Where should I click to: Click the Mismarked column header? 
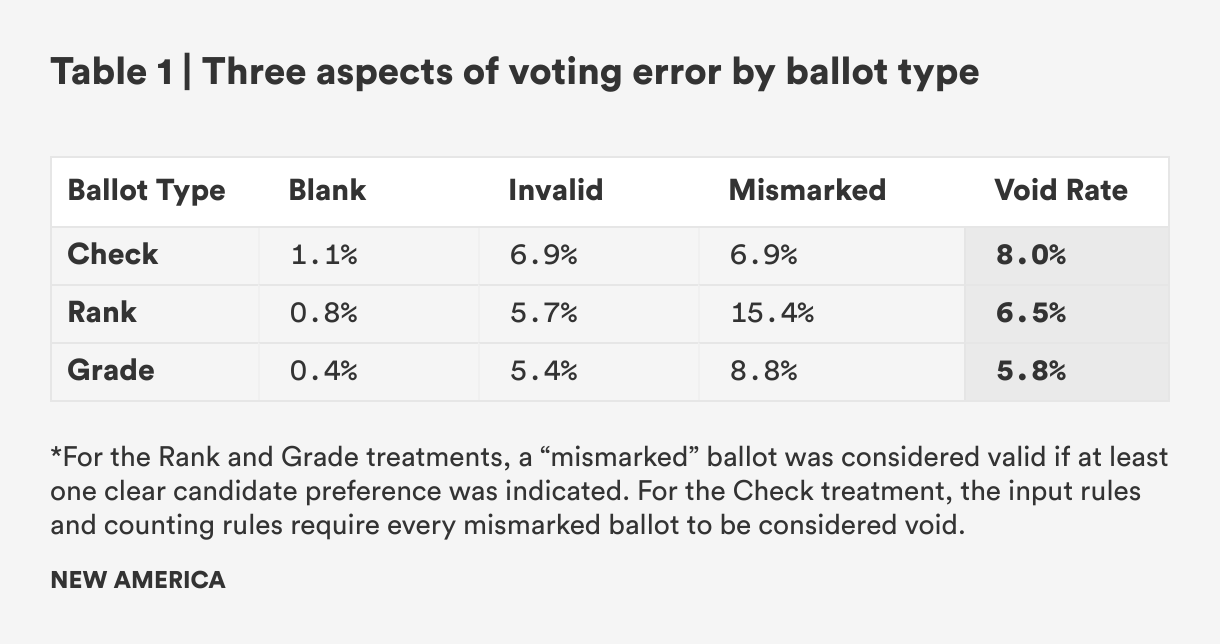coord(807,190)
